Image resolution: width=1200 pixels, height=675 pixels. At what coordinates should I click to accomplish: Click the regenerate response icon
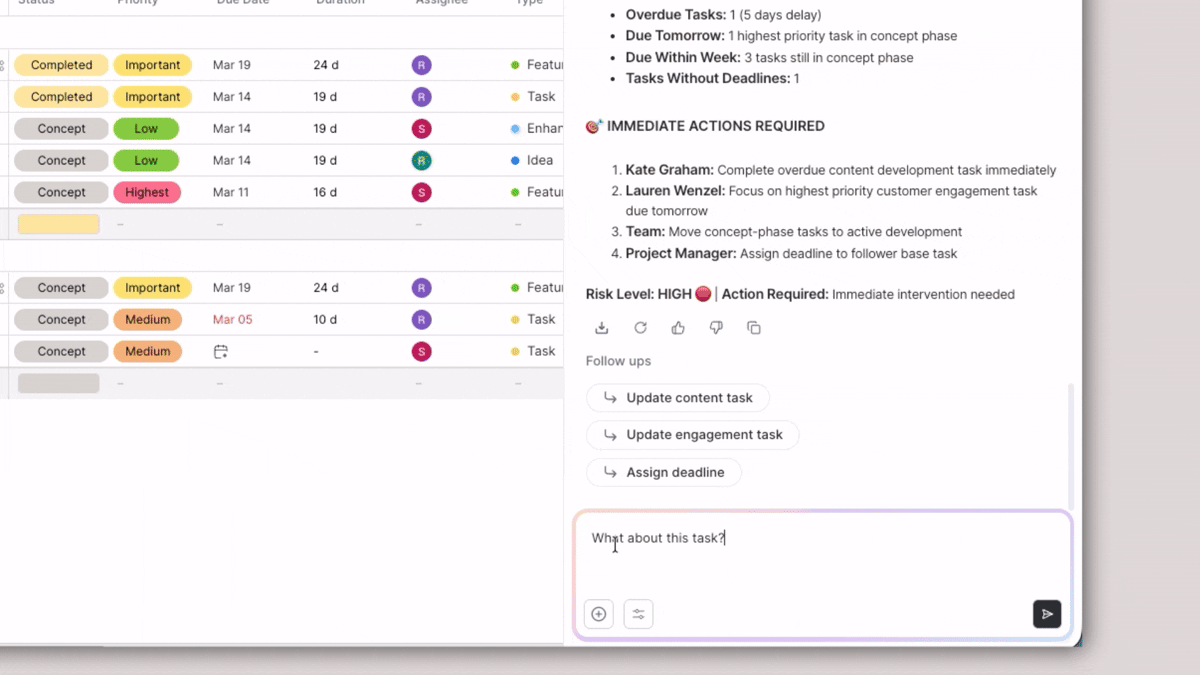point(640,328)
